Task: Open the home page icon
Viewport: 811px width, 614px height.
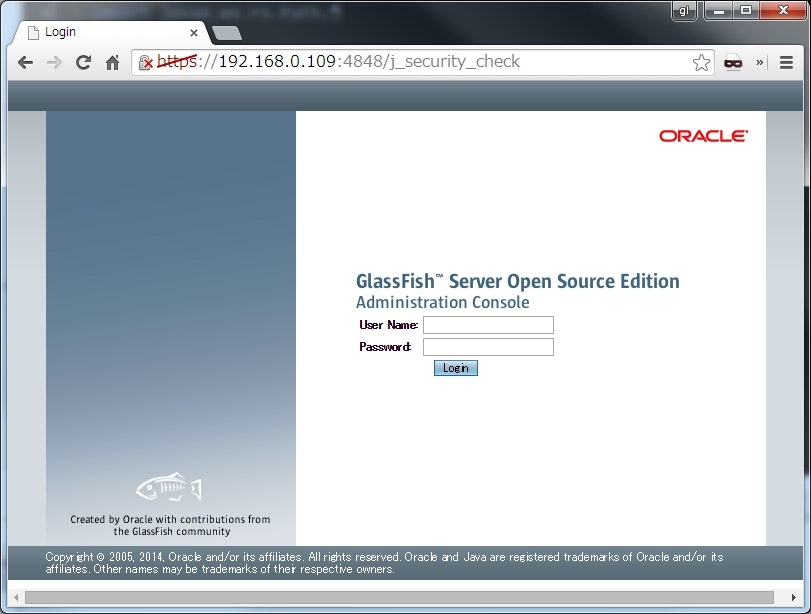Action: tap(112, 63)
